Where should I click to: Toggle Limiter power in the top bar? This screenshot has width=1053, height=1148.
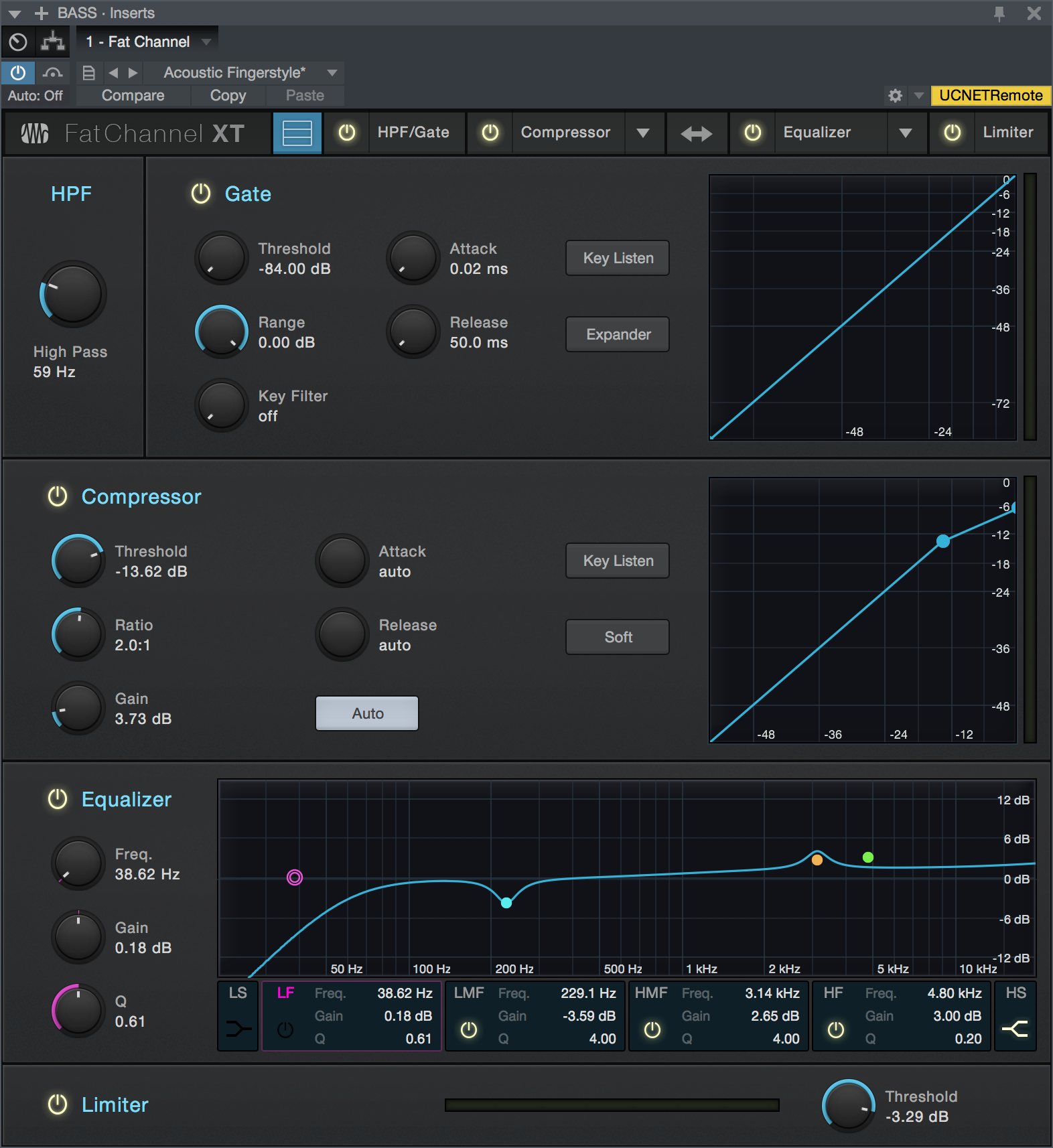click(x=953, y=133)
